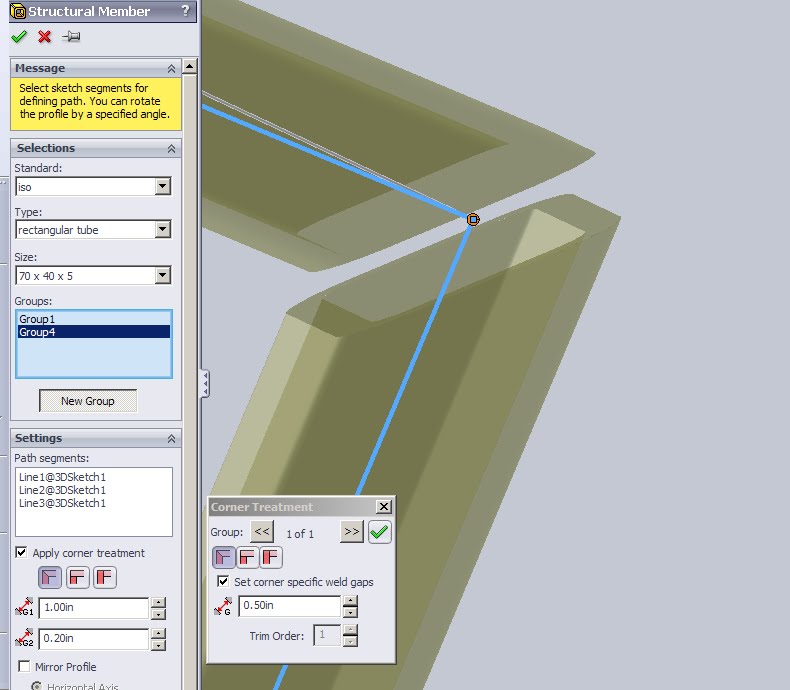Open the Standard dropdown showing iso
Image resolution: width=790 pixels, height=690 pixels.
162,186
